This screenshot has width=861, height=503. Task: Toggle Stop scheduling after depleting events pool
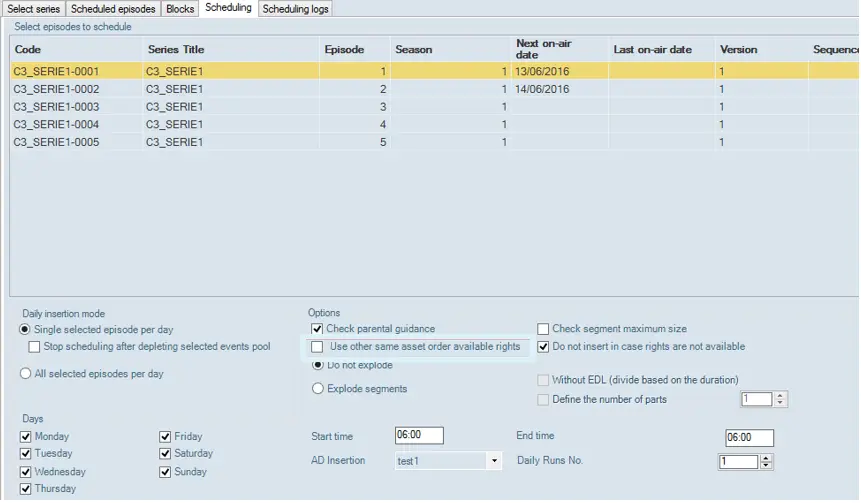click(35, 347)
